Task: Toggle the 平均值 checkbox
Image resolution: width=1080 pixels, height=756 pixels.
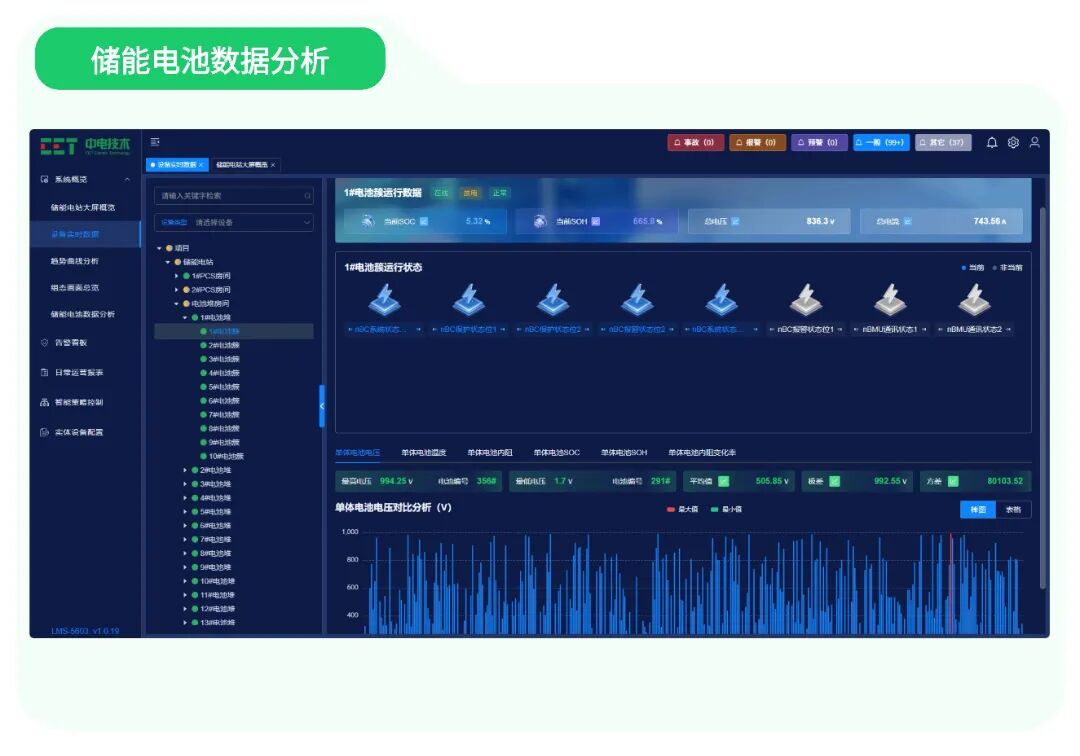Action: [723, 481]
